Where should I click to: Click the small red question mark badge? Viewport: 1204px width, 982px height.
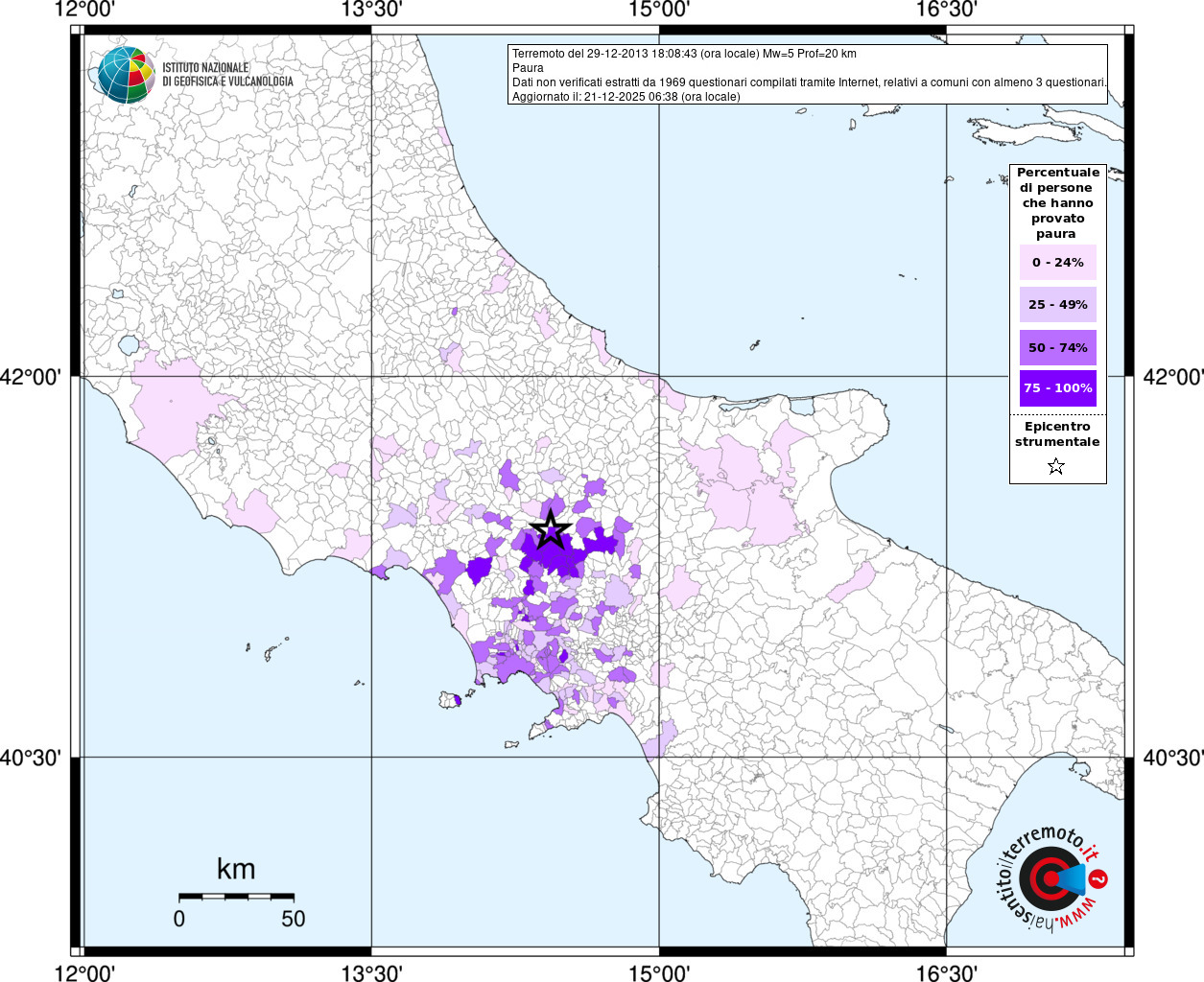1099,878
